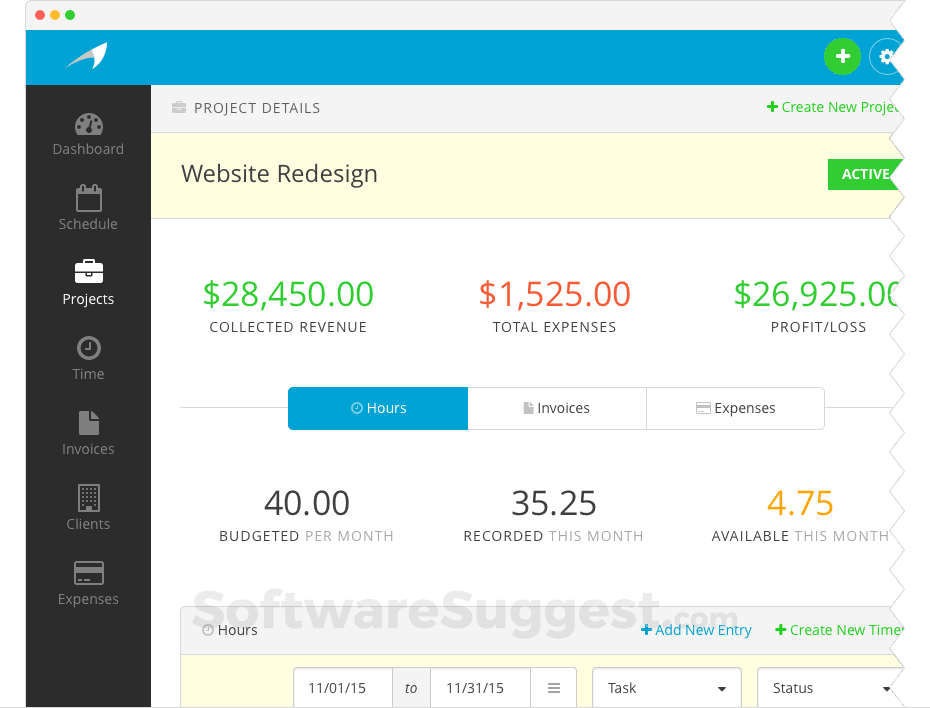The width and height of the screenshot is (930, 708).
Task: Switch to the Expenses tab
Action: tap(735, 408)
